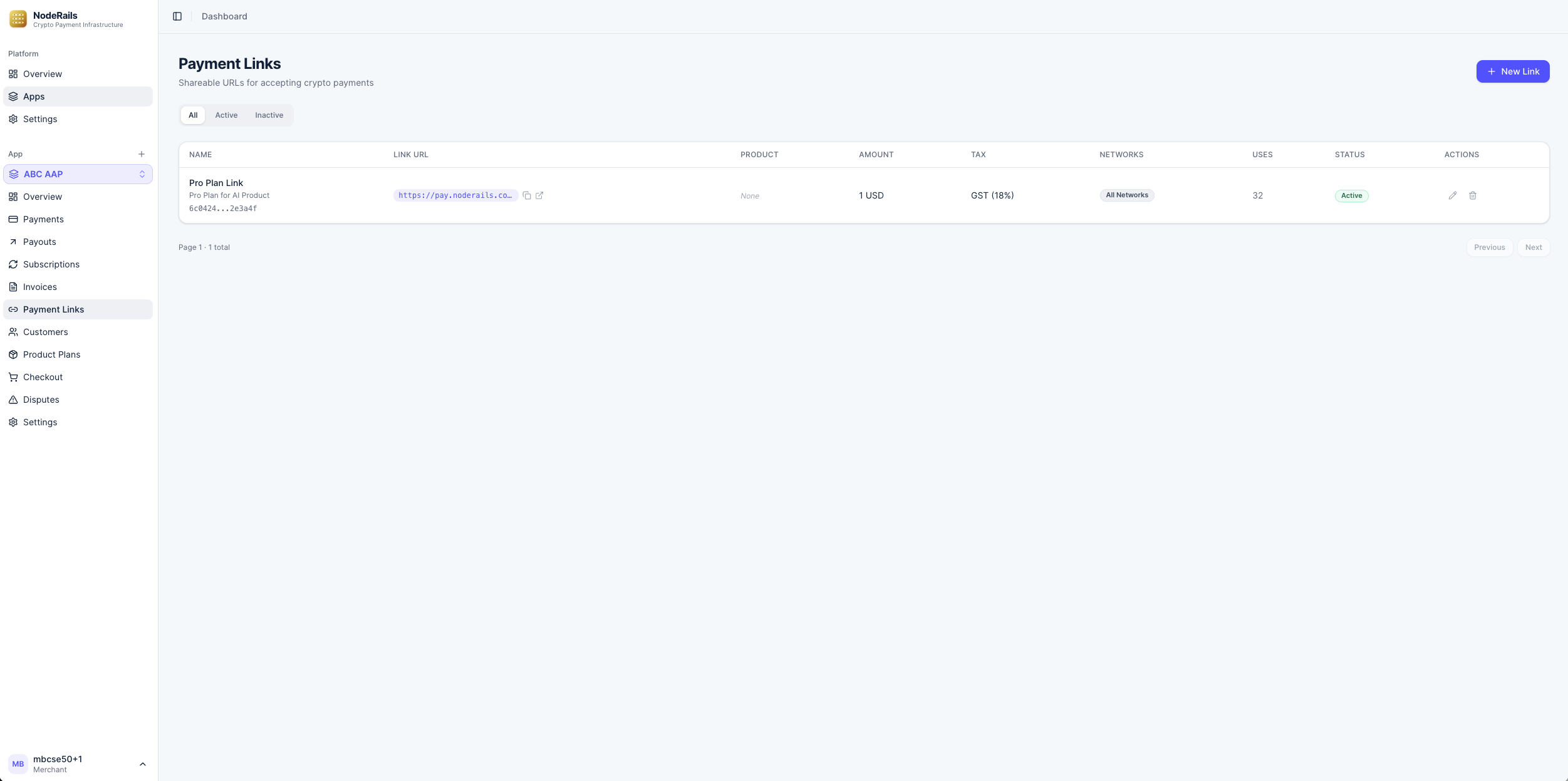This screenshot has height=781, width=1568.
Task: Copy the payment link URL
Action: [527, 195]
